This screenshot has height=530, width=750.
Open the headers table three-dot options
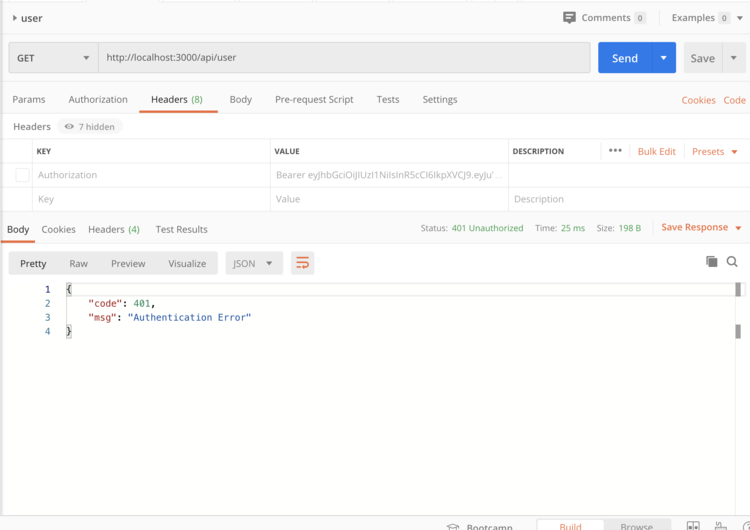615,151
